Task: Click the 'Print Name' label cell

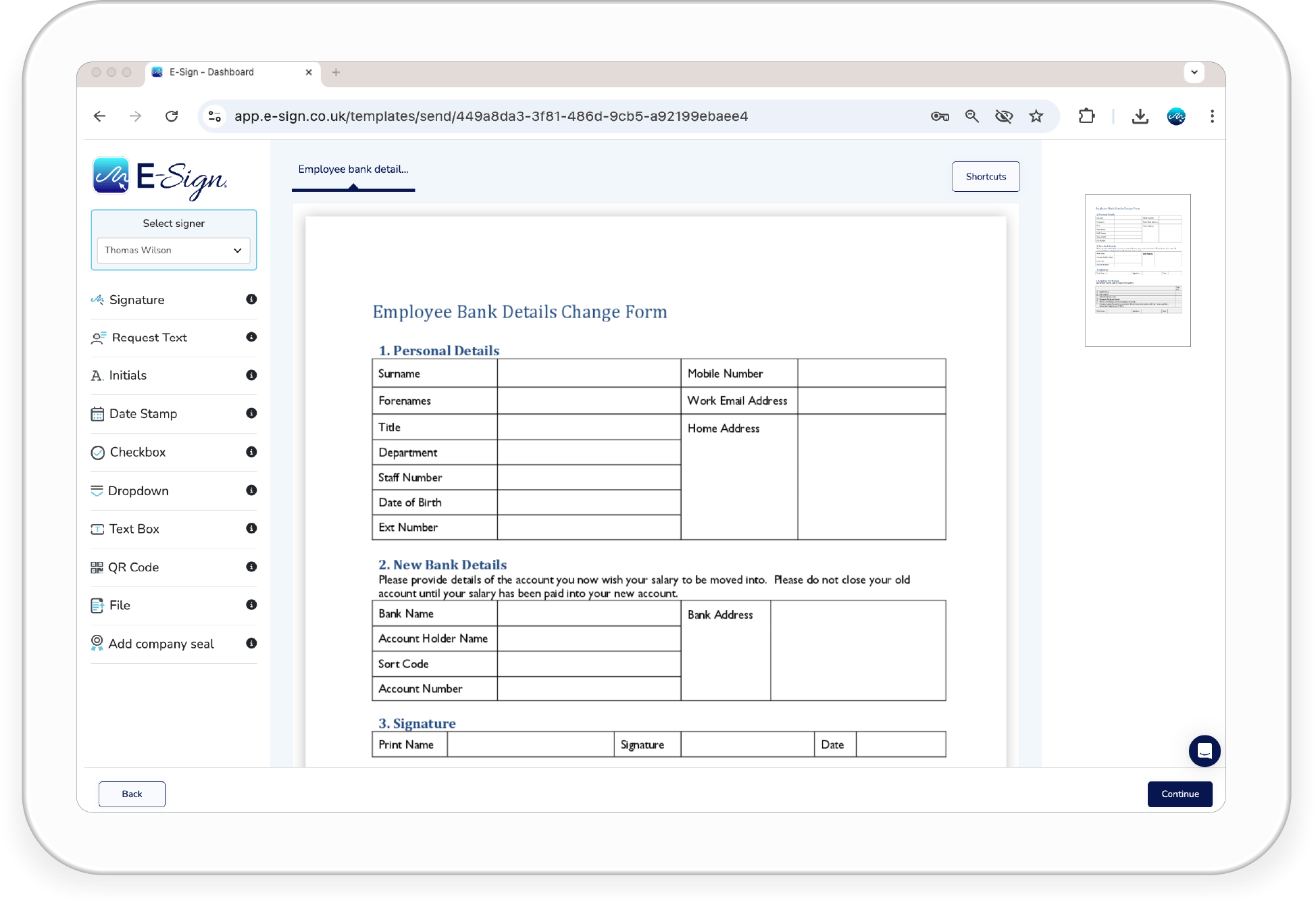Action: click(x=409, y=744)
